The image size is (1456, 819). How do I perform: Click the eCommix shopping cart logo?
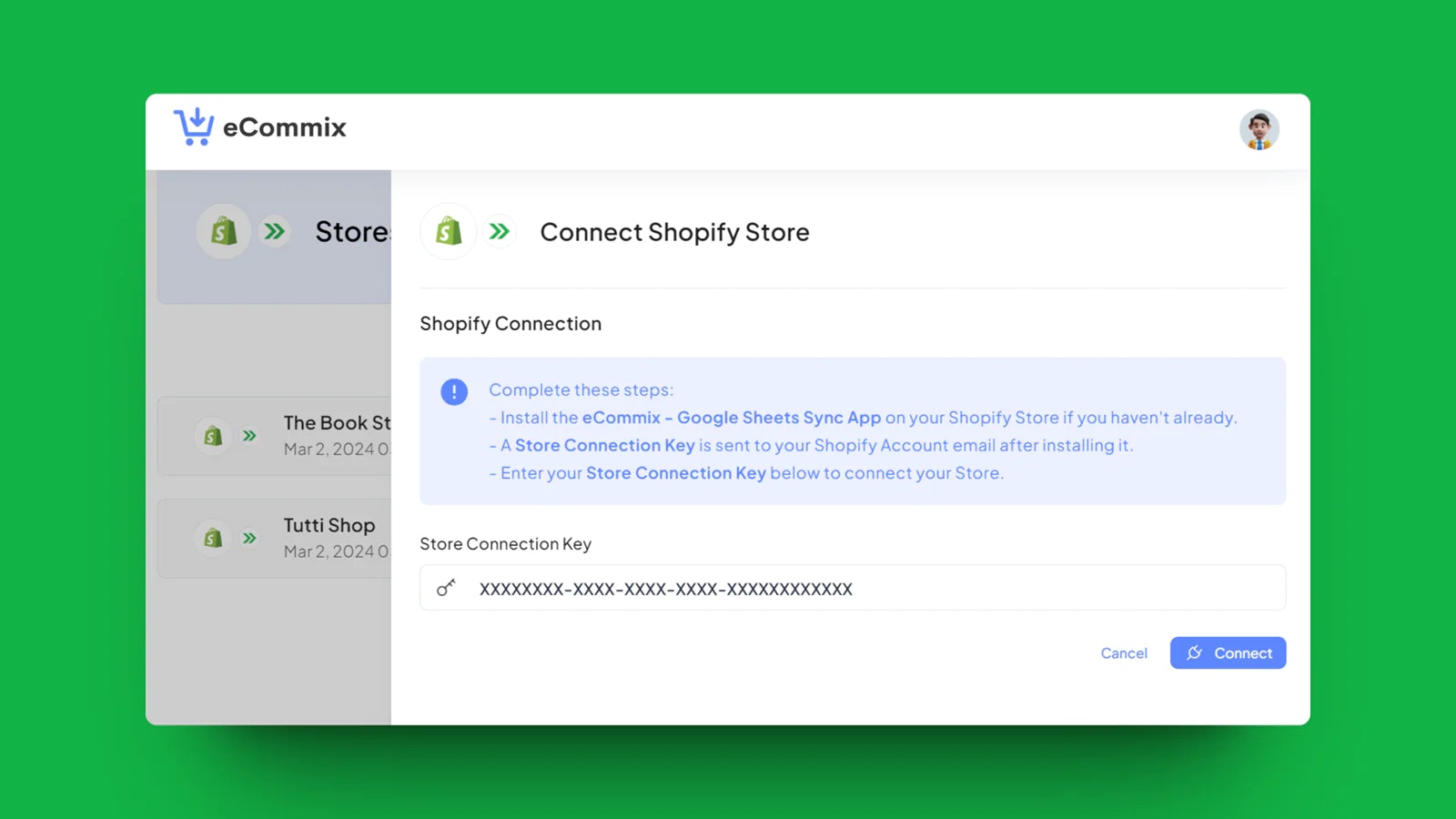coord(193,127)
